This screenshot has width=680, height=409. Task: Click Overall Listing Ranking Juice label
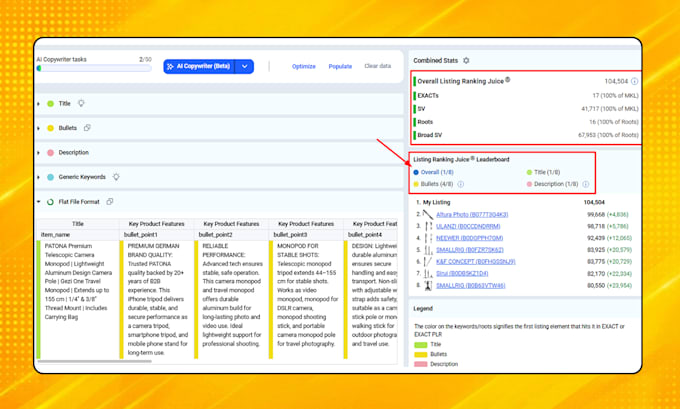click(x=464, y=81)
